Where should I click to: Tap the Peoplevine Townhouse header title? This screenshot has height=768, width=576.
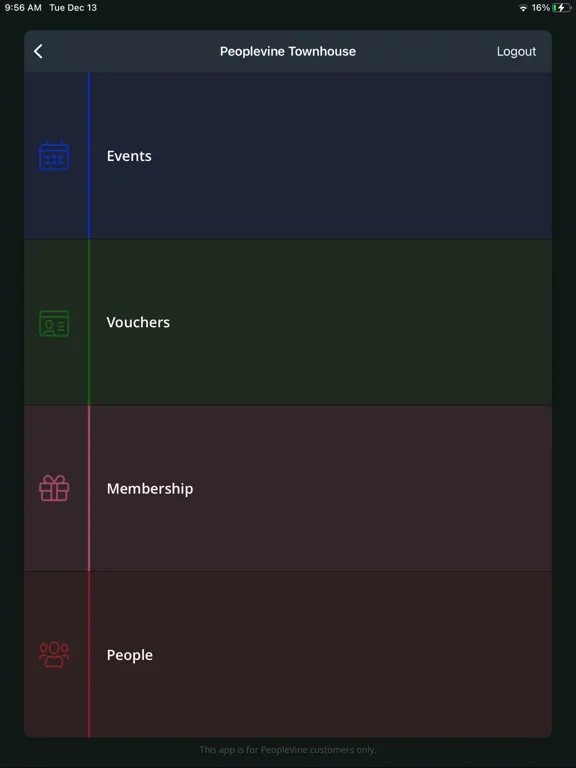click(288, 51)
